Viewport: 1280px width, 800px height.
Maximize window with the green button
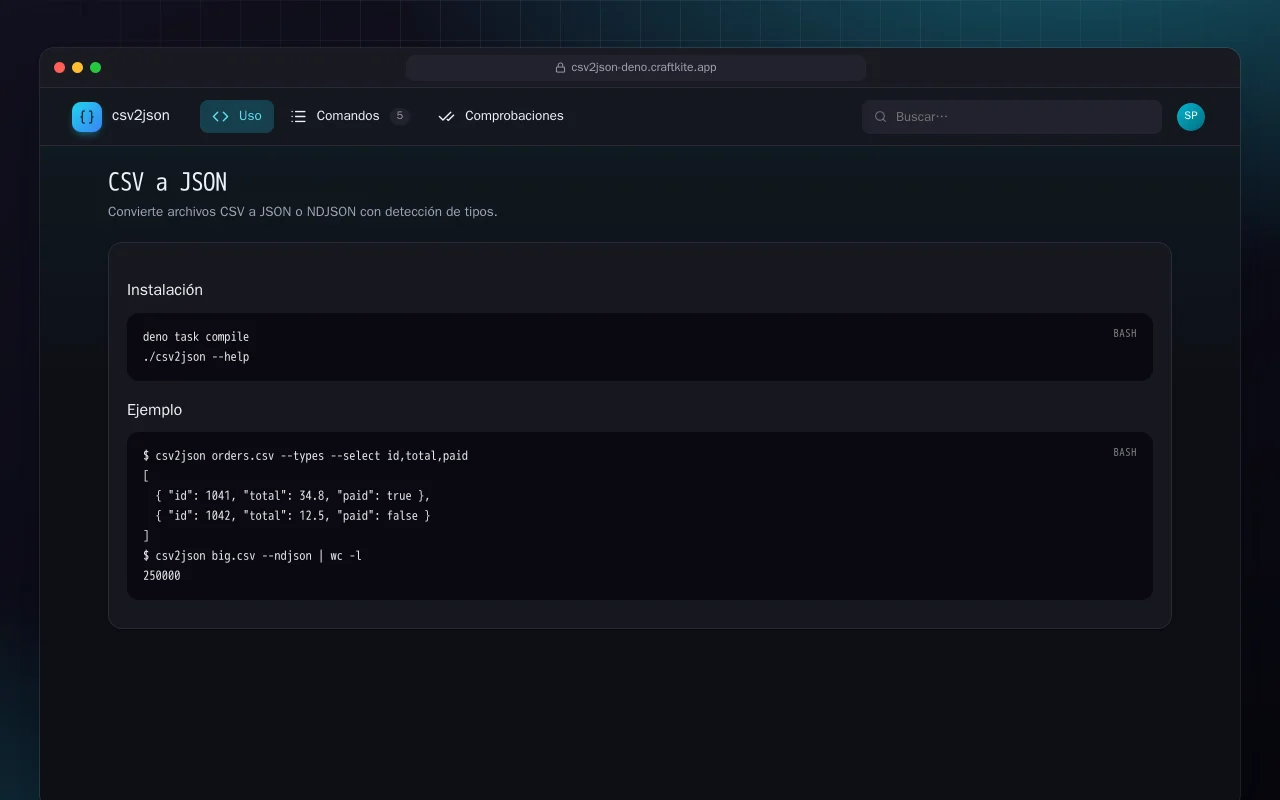95,68
